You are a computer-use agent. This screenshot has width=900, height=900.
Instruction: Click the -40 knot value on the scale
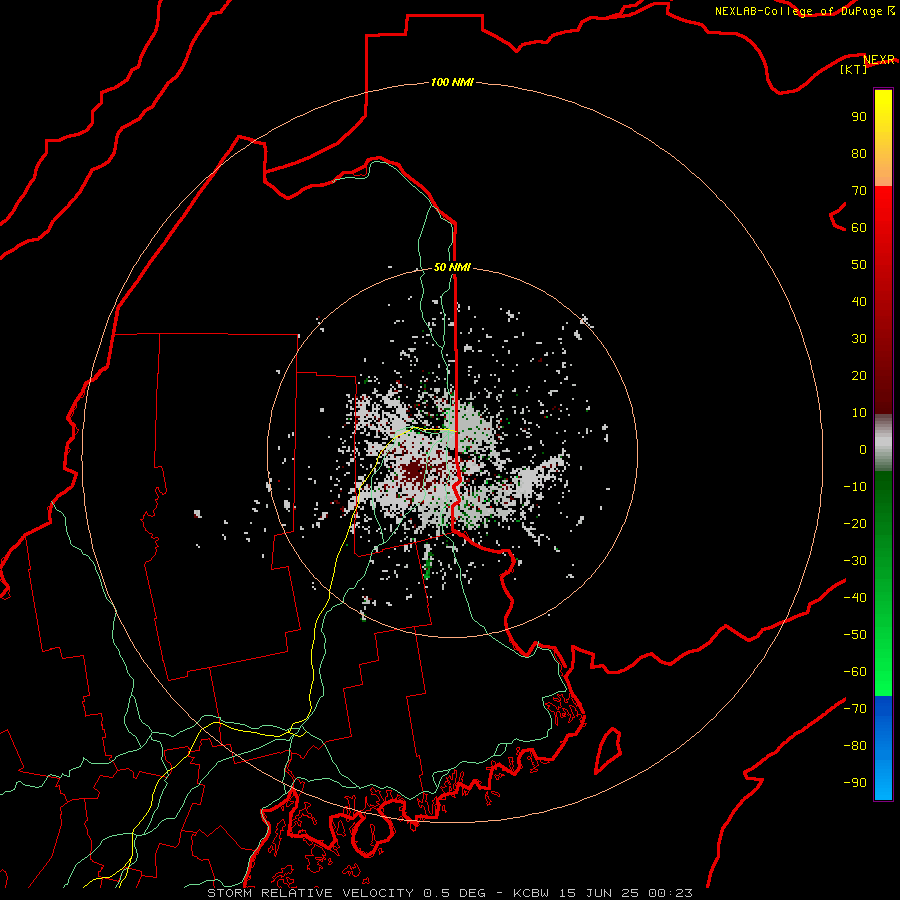[855, 598]
